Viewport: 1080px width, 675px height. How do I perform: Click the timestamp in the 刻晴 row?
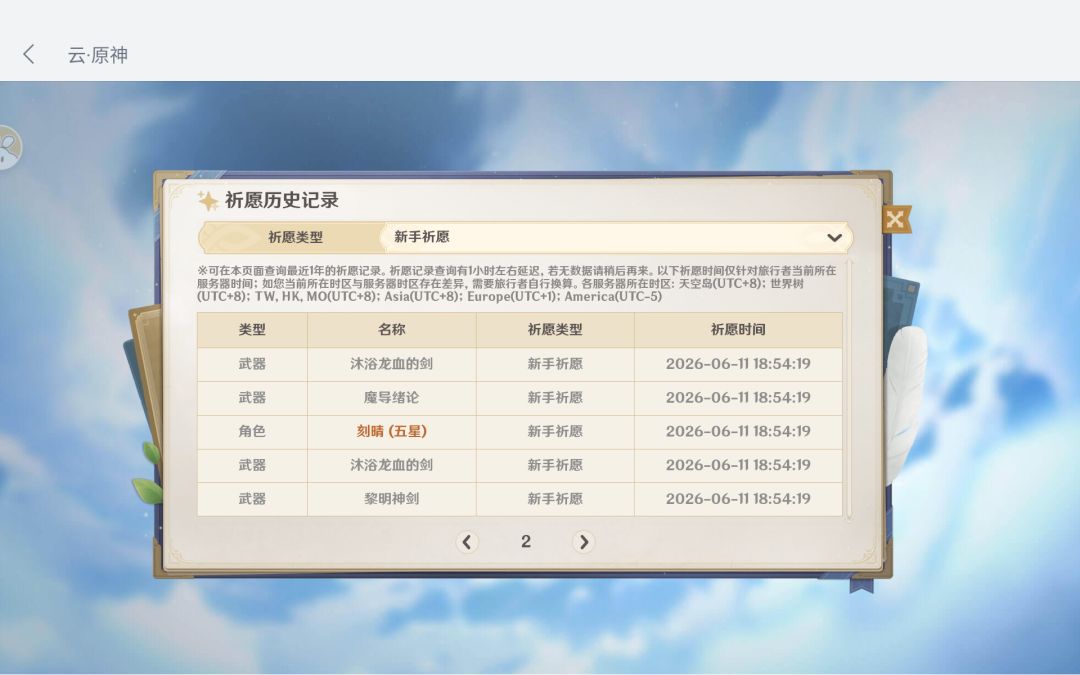[738, 431]
